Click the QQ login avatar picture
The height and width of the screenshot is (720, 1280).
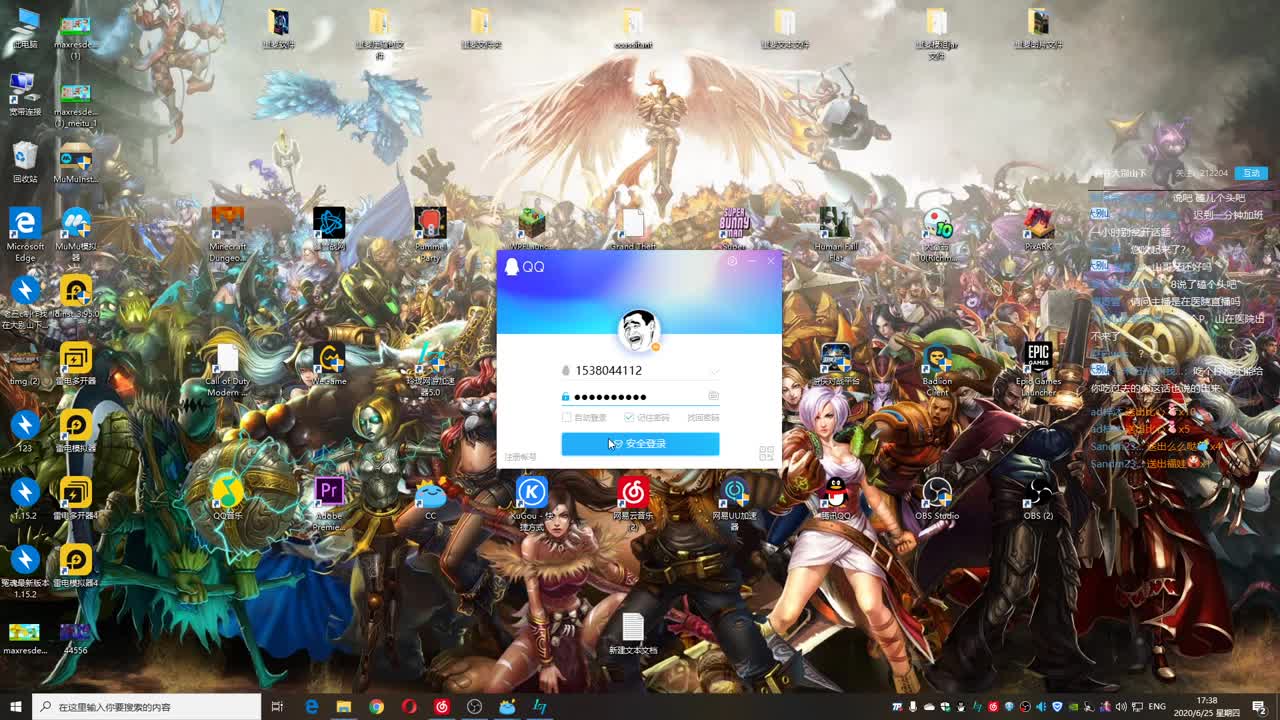639,330
